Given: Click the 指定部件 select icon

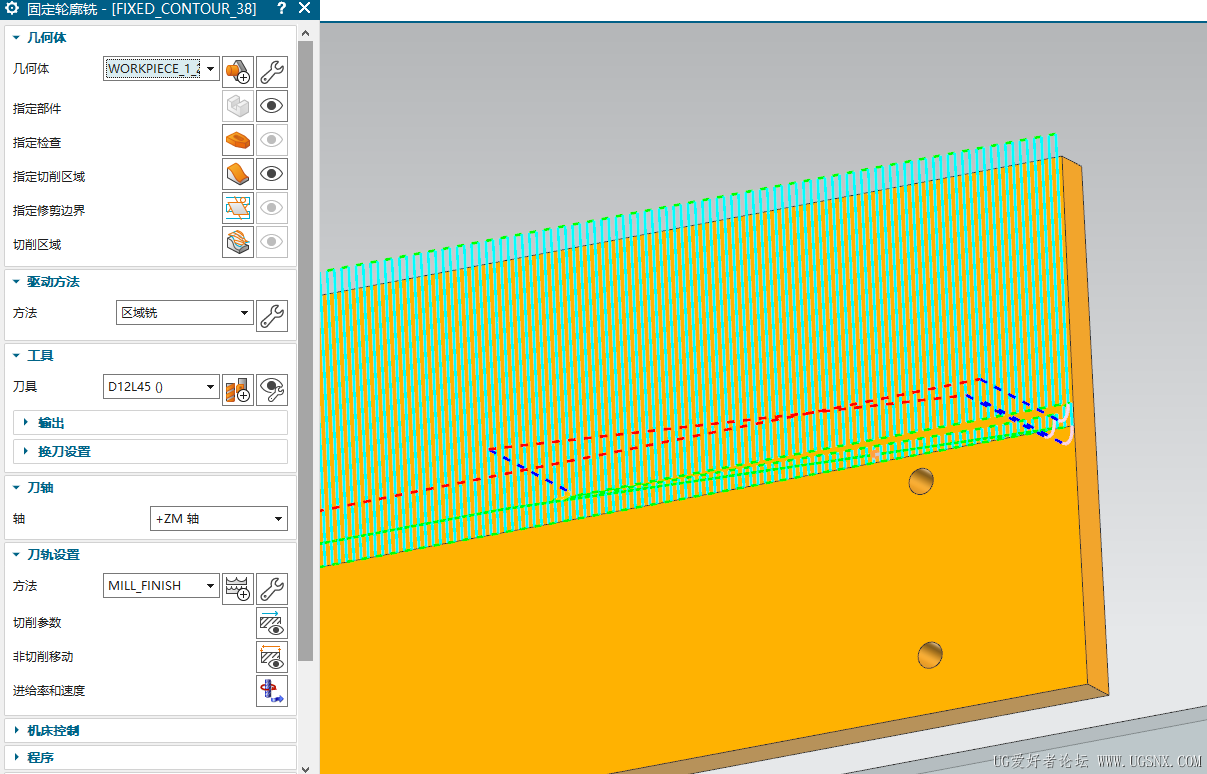Looking at the screenshot, I should tap(238, 106).
